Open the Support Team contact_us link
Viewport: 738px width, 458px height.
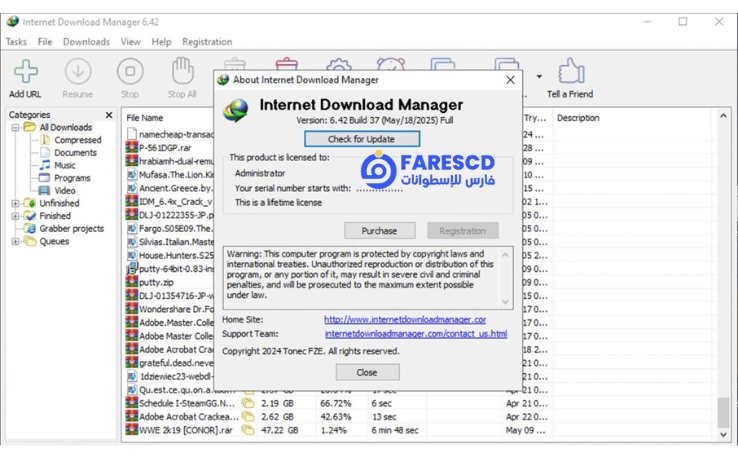tap(416, 334)
